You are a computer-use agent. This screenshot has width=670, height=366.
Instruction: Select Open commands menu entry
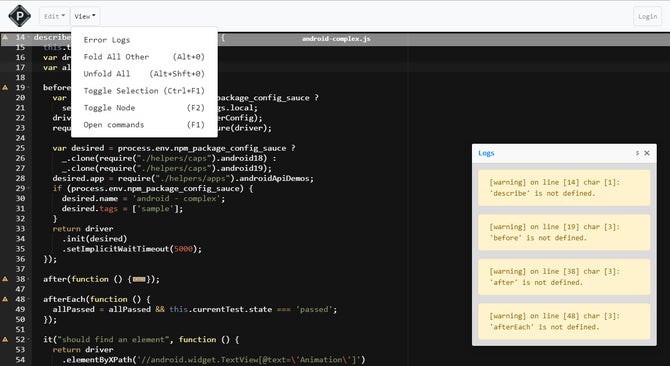144,125
